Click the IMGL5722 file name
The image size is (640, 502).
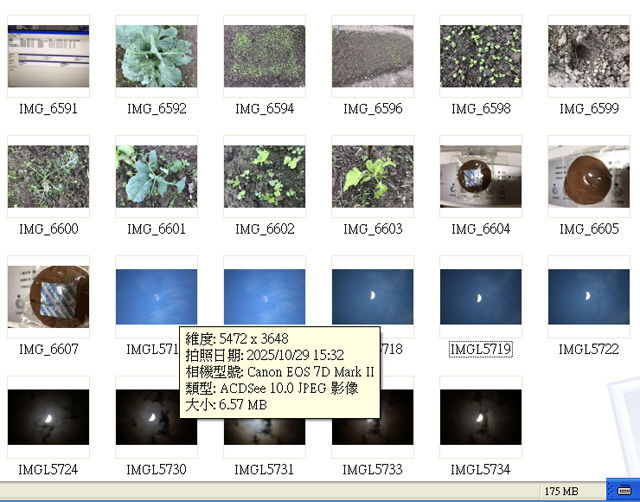point(589,349)
